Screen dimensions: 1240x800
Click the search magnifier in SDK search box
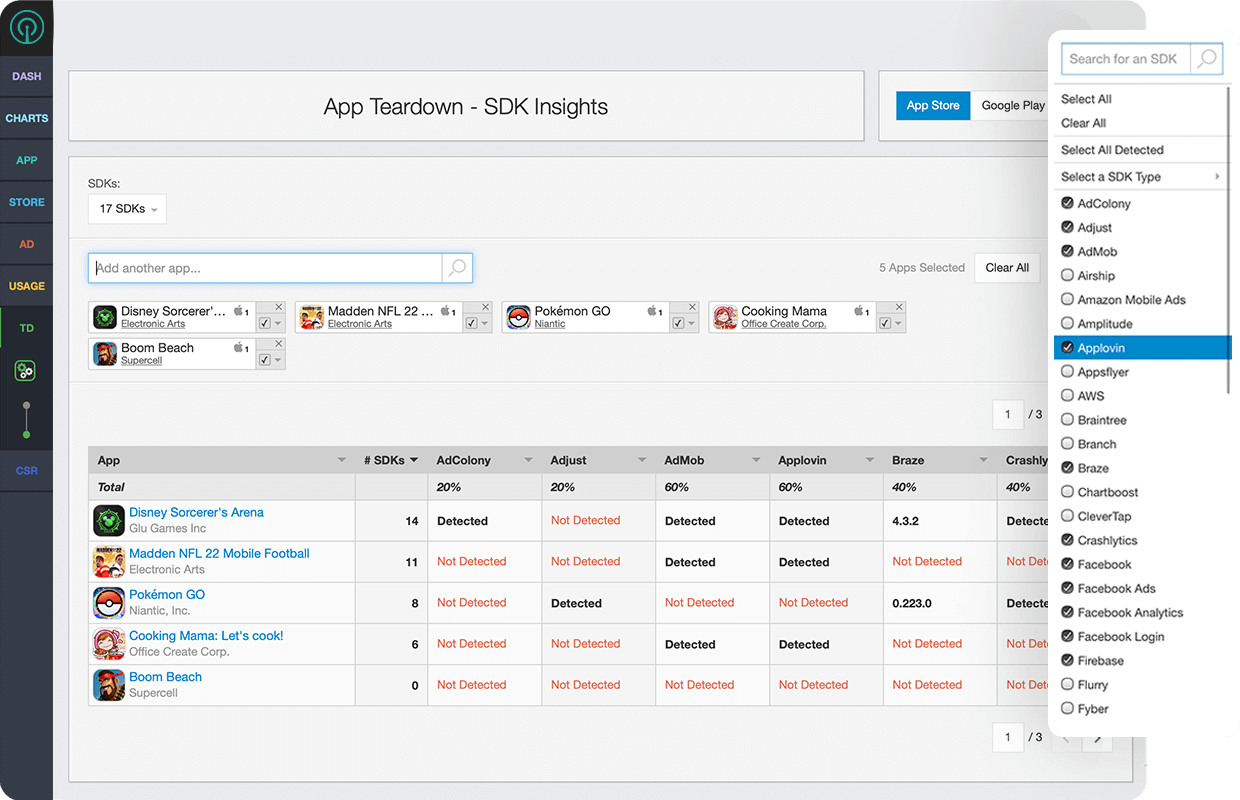tap(1207, 59)
